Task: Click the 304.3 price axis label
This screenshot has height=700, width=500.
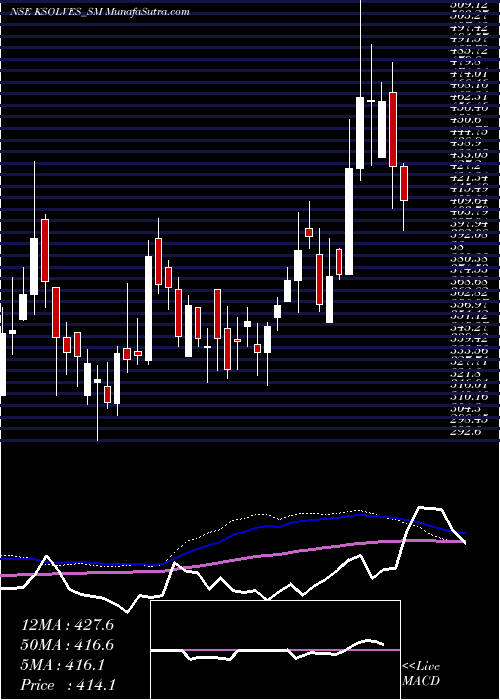Action: click(465, 408)
